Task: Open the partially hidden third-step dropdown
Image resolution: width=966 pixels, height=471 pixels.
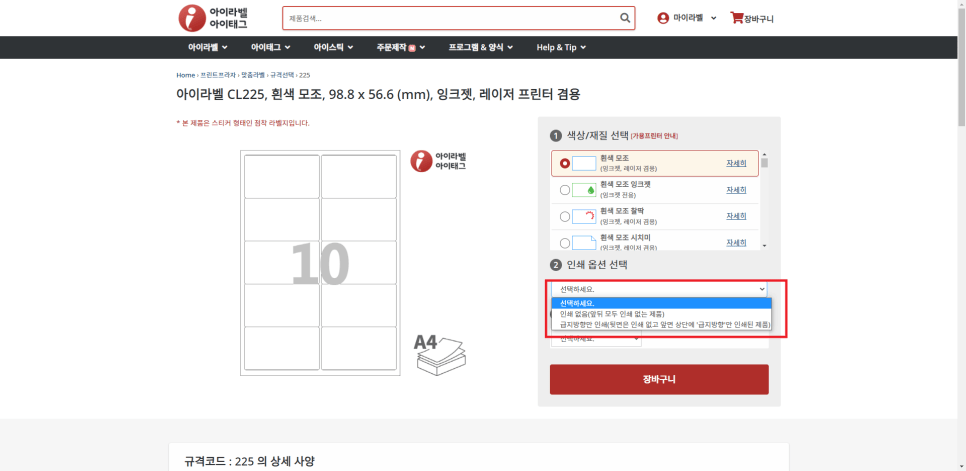Action: click(x=596, y=340)
